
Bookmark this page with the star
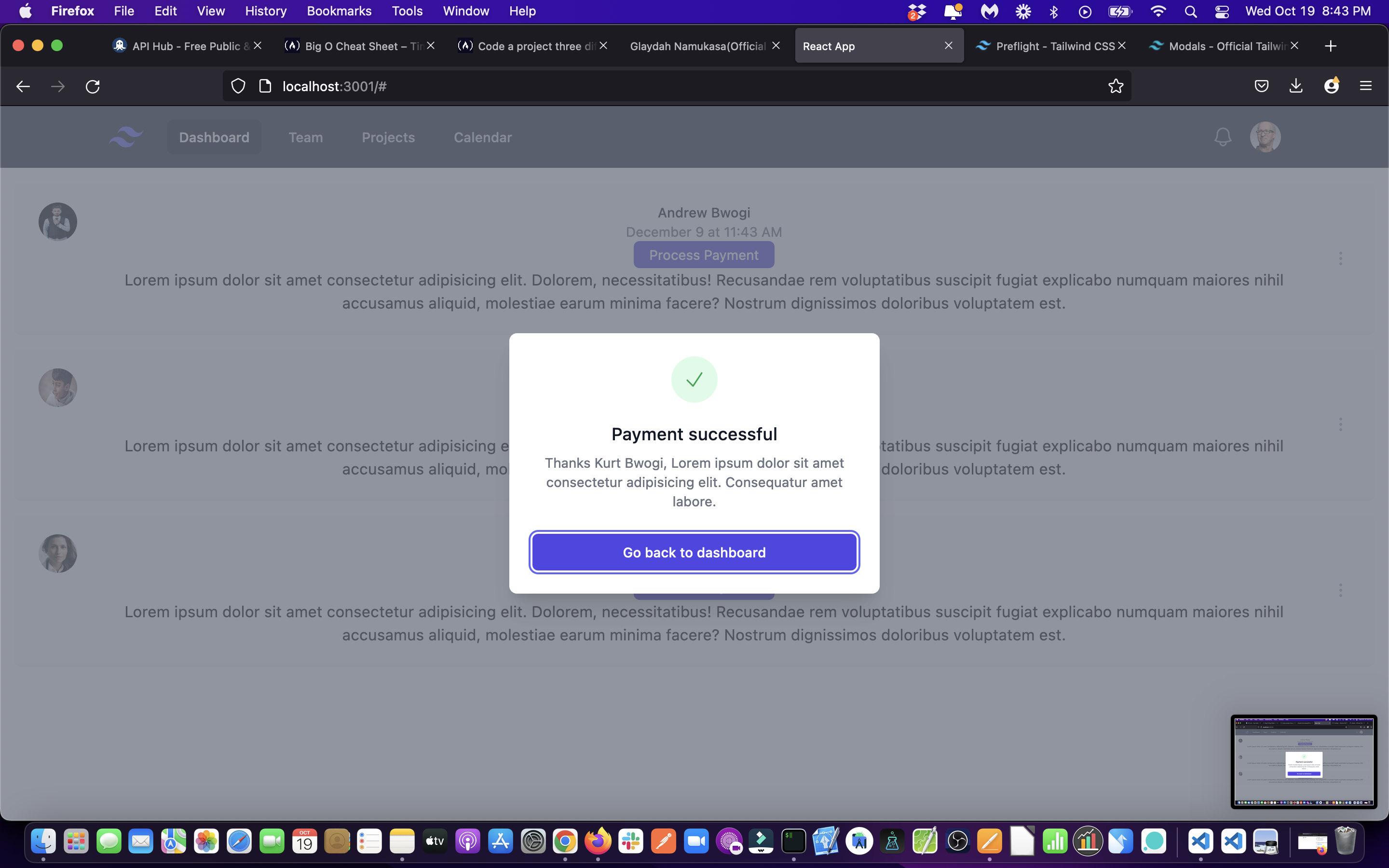(x=1115, y=86)
